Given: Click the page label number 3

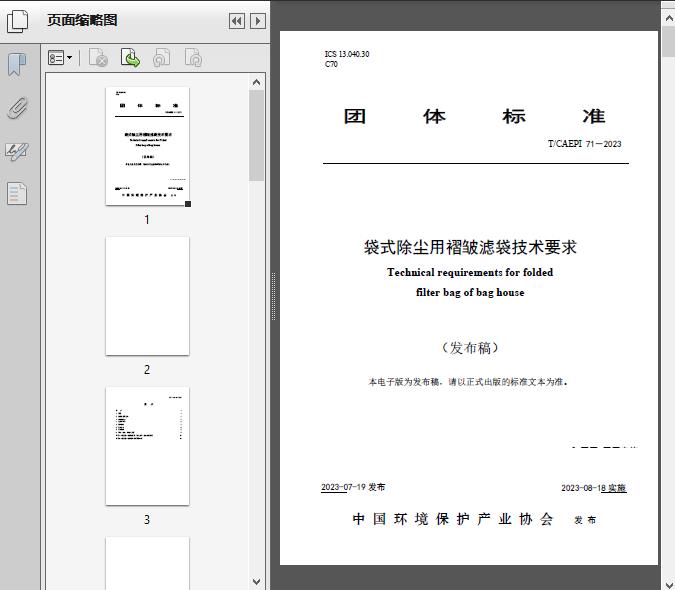Looking at the screenshot, I should [147, 520].
